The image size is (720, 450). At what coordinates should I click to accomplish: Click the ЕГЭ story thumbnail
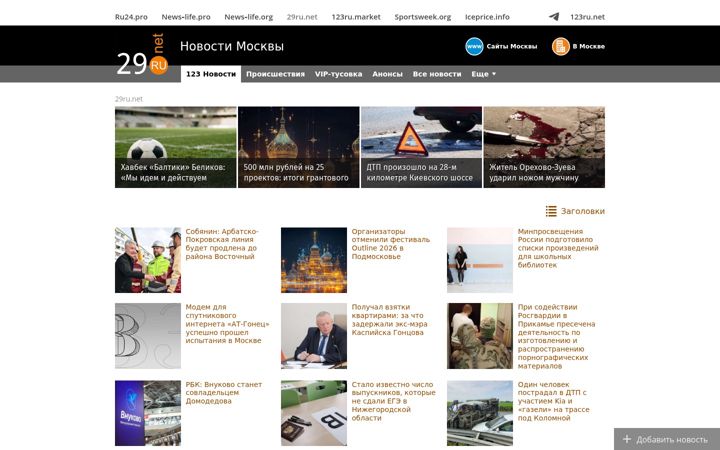[x=314, y=413]
